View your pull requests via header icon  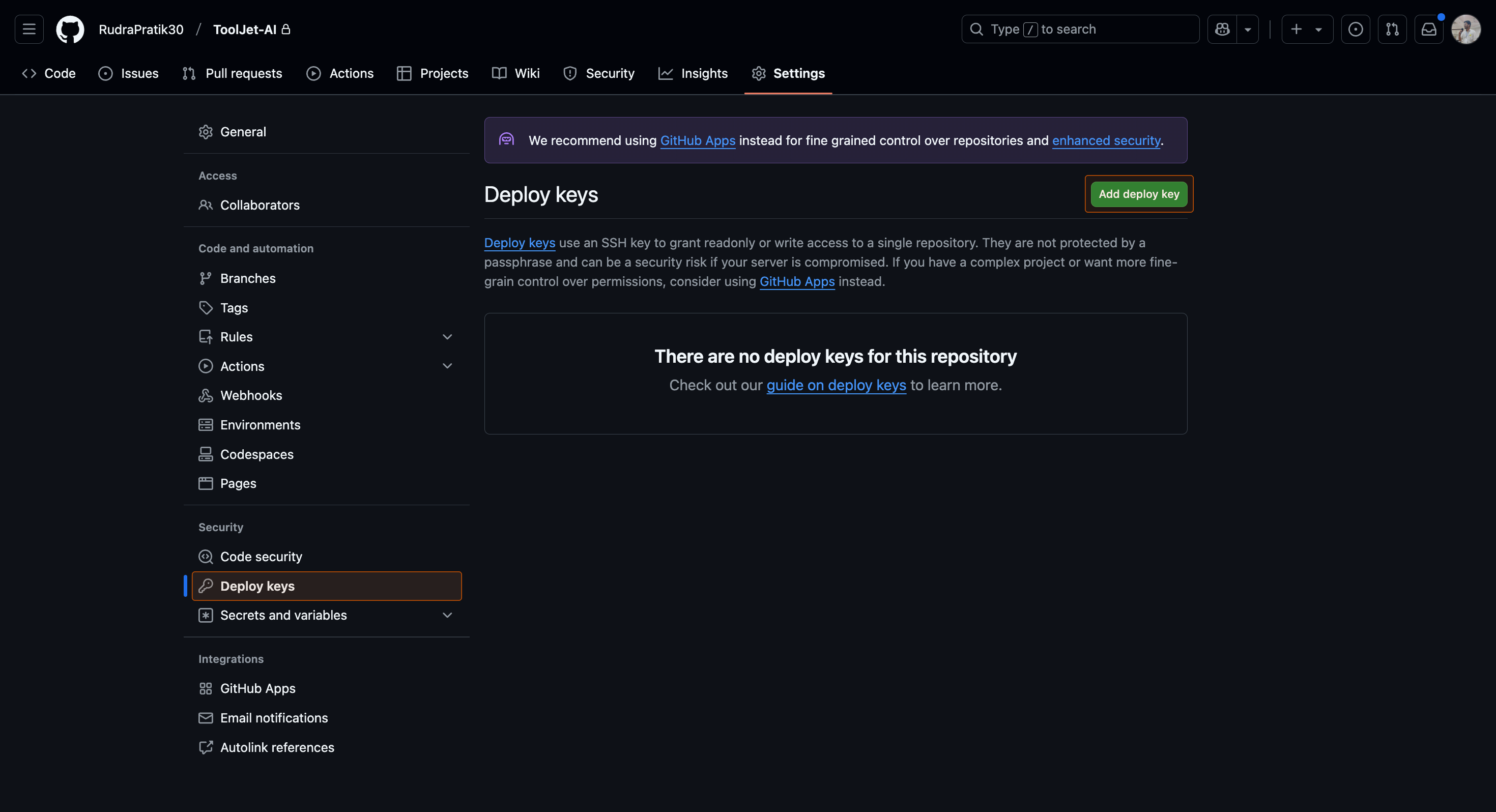1392,29
